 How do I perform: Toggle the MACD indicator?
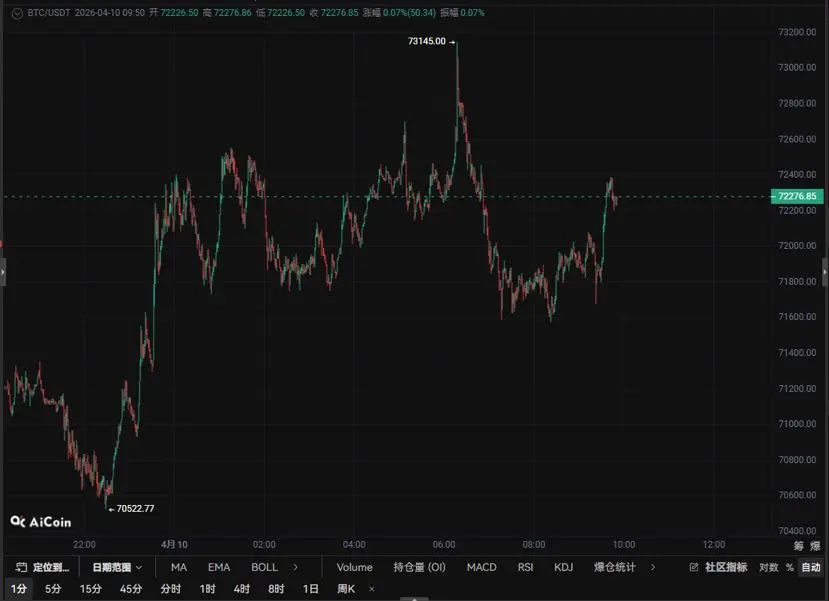[482, 567]
